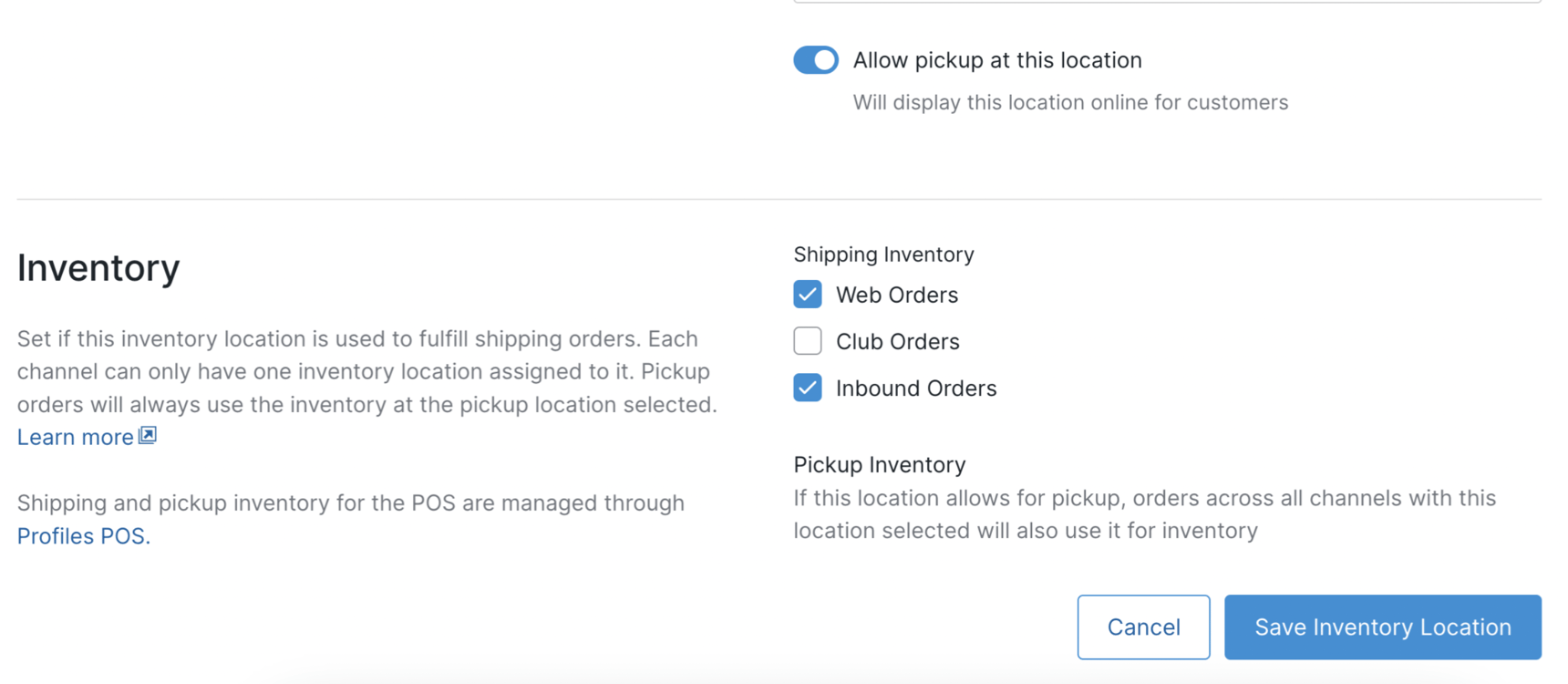The image size is (1568, 684).
Task: Click the Shipping Inventory section heading
Action: pos(882,254)
